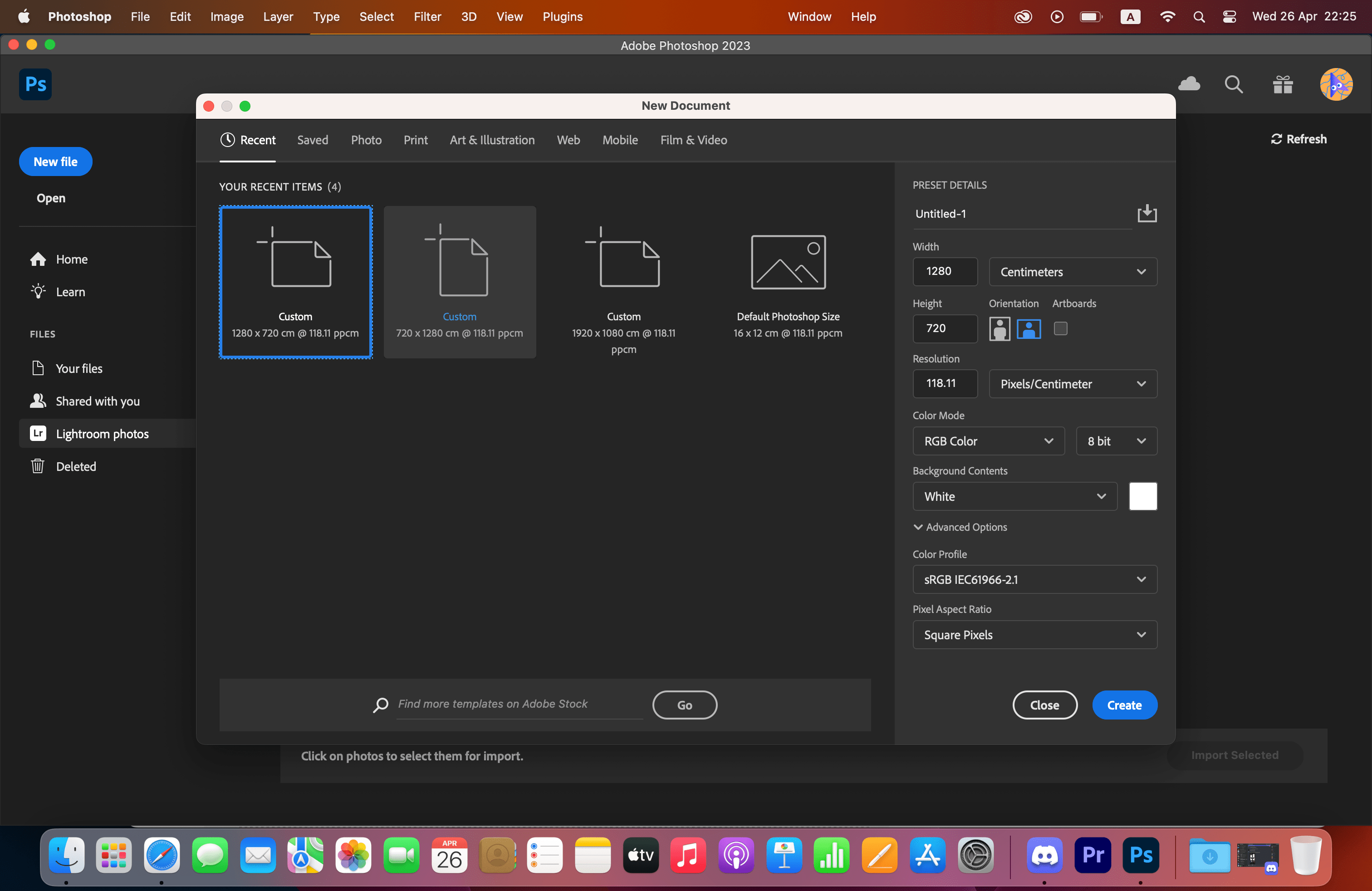
Task: Open your account profile avatar
Action: pyautogui.click(x=1337, y=84)
